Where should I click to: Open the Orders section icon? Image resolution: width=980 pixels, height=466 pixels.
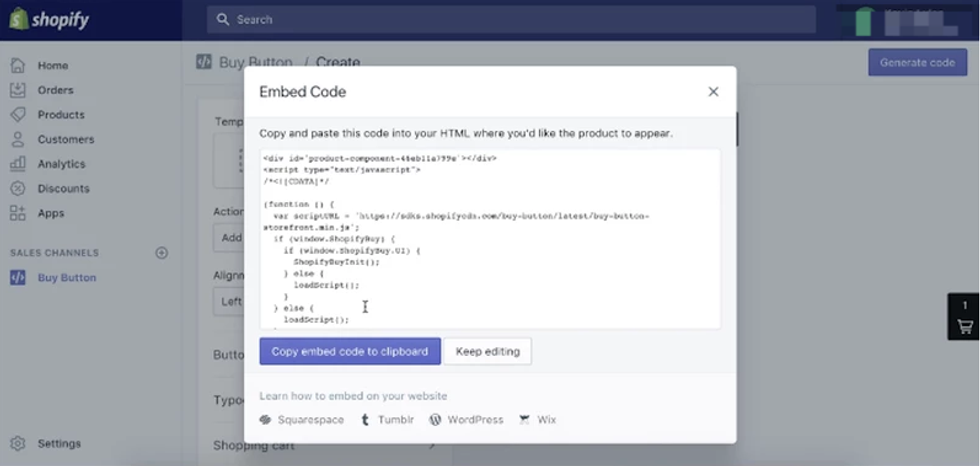coord(18,90)
